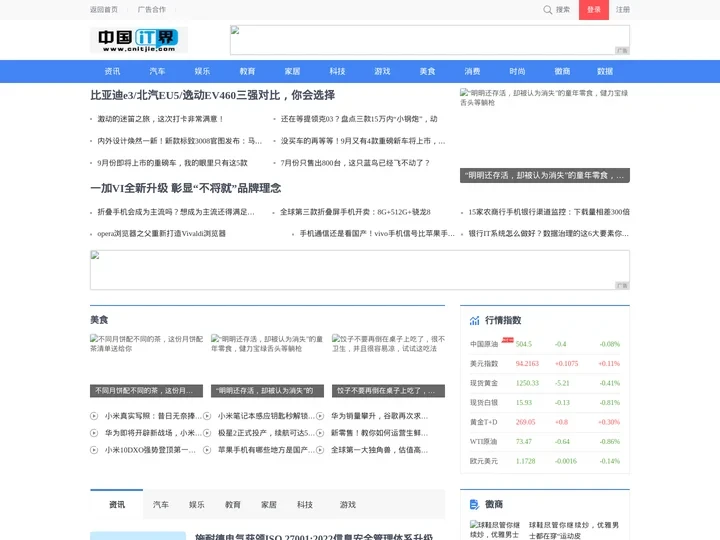Image resolution: width=720 pixels, height=540 pixels.
Task: Click play icon beside 小米真实写照
Action: [94, 416]
